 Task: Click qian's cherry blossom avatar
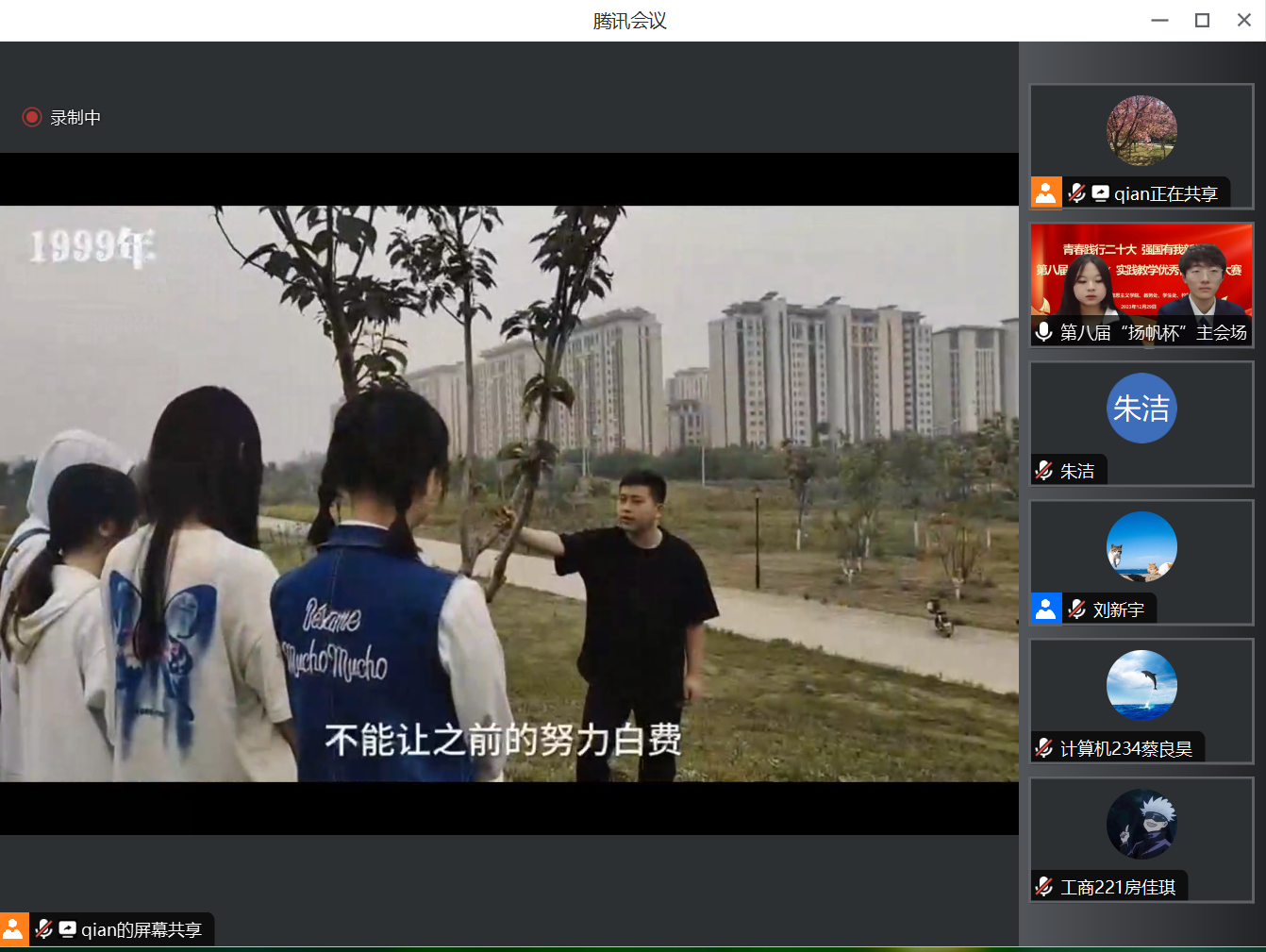click(1141, 130)
